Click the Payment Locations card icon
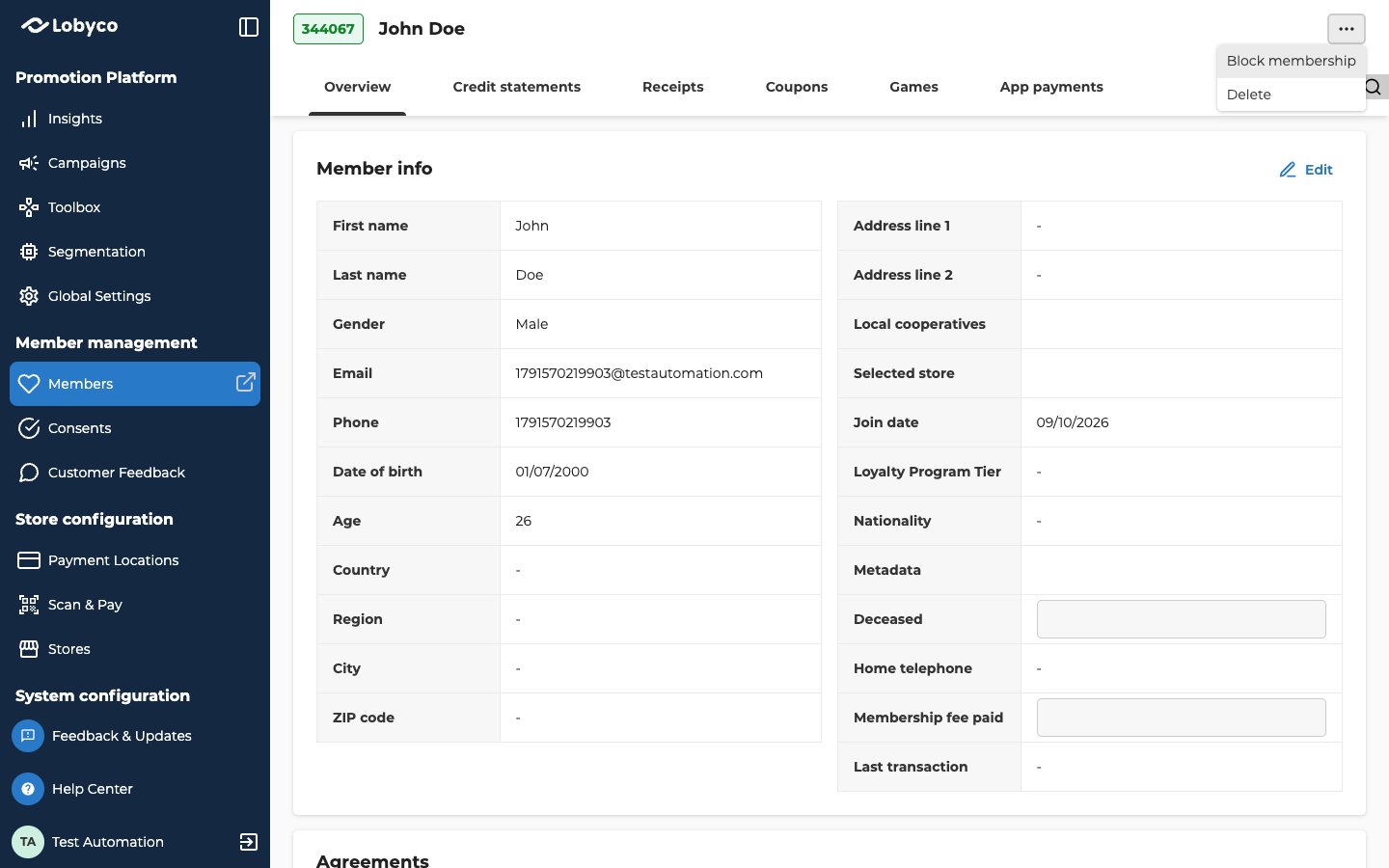1389x868 pixels. [x=29, y=560]
